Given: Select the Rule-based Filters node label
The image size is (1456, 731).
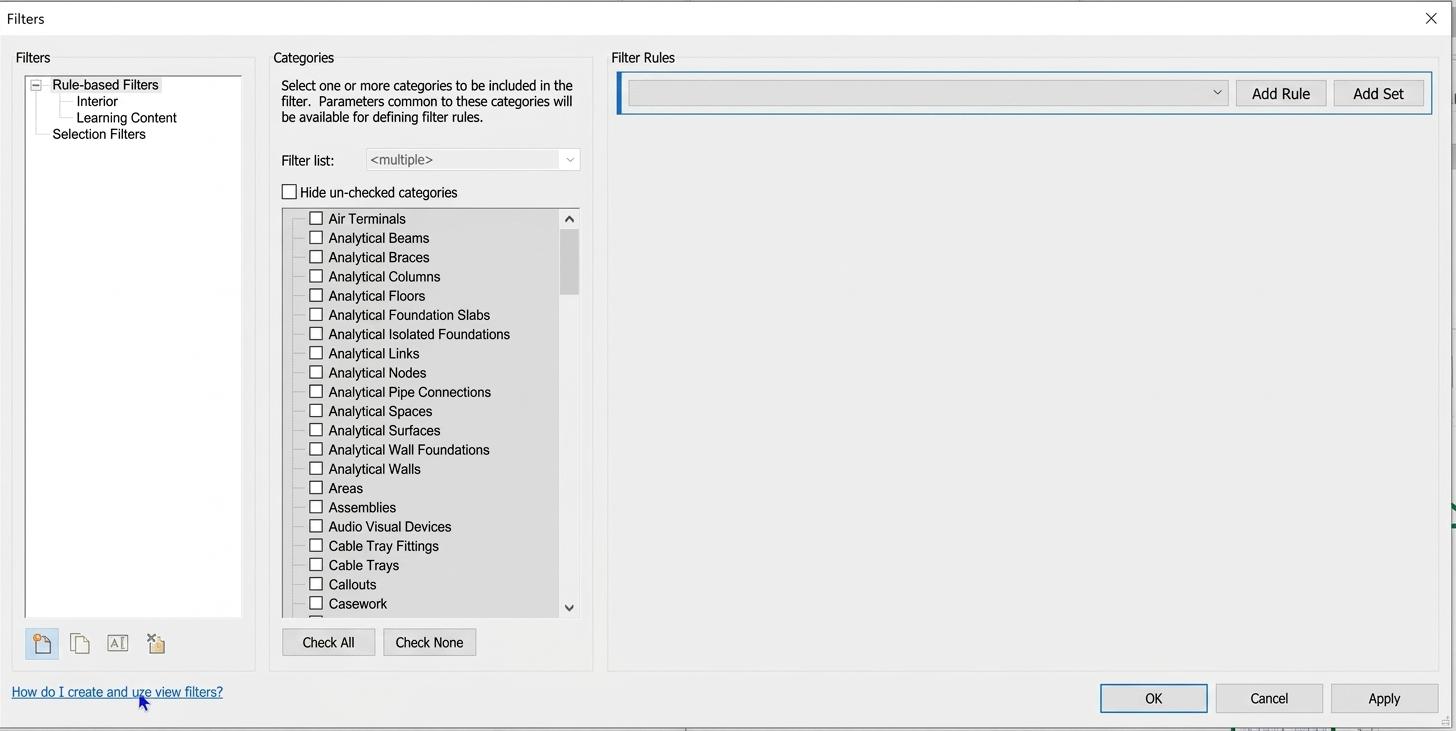Looking at the screenshot, I should click(105, 85).
